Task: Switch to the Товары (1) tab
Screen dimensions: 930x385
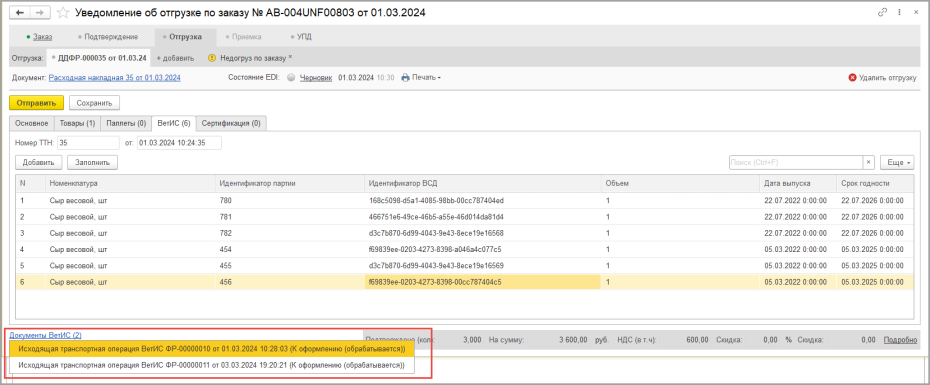Action: point(77,123)
